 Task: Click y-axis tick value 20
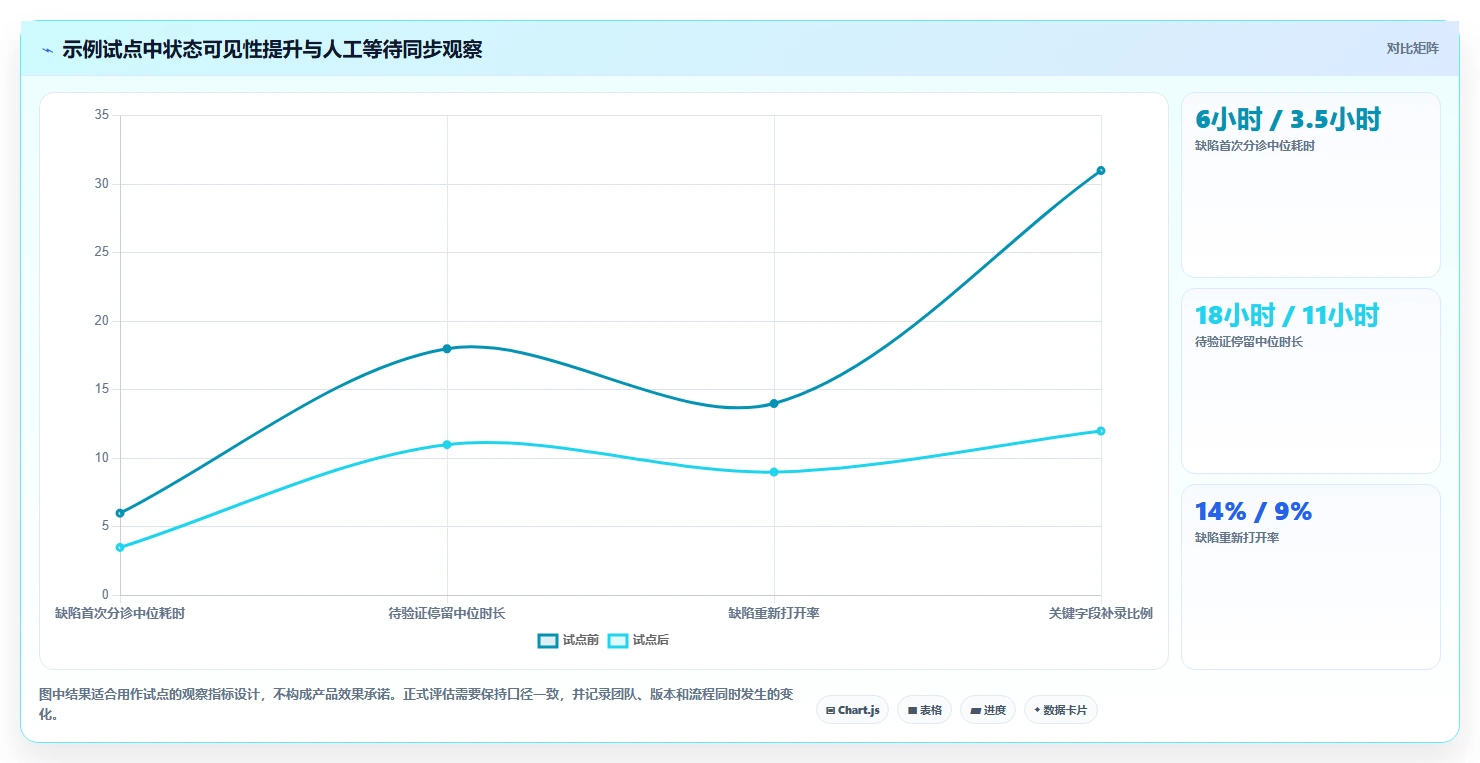(x=101, y=321)
